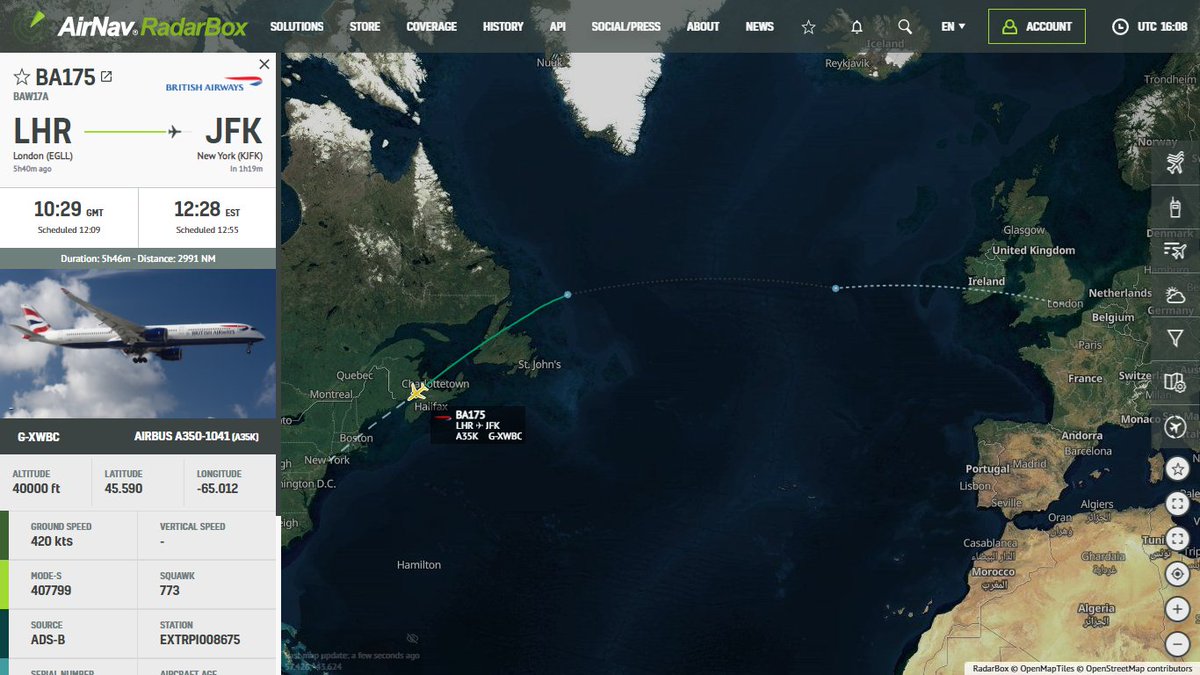Open map settings icon

coord(1175,383)
